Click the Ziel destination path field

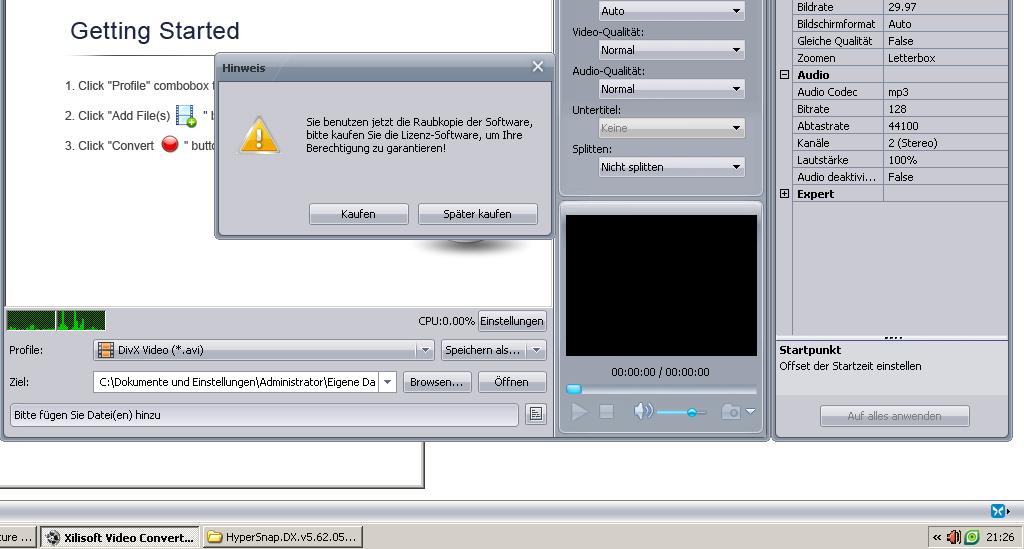236,382
